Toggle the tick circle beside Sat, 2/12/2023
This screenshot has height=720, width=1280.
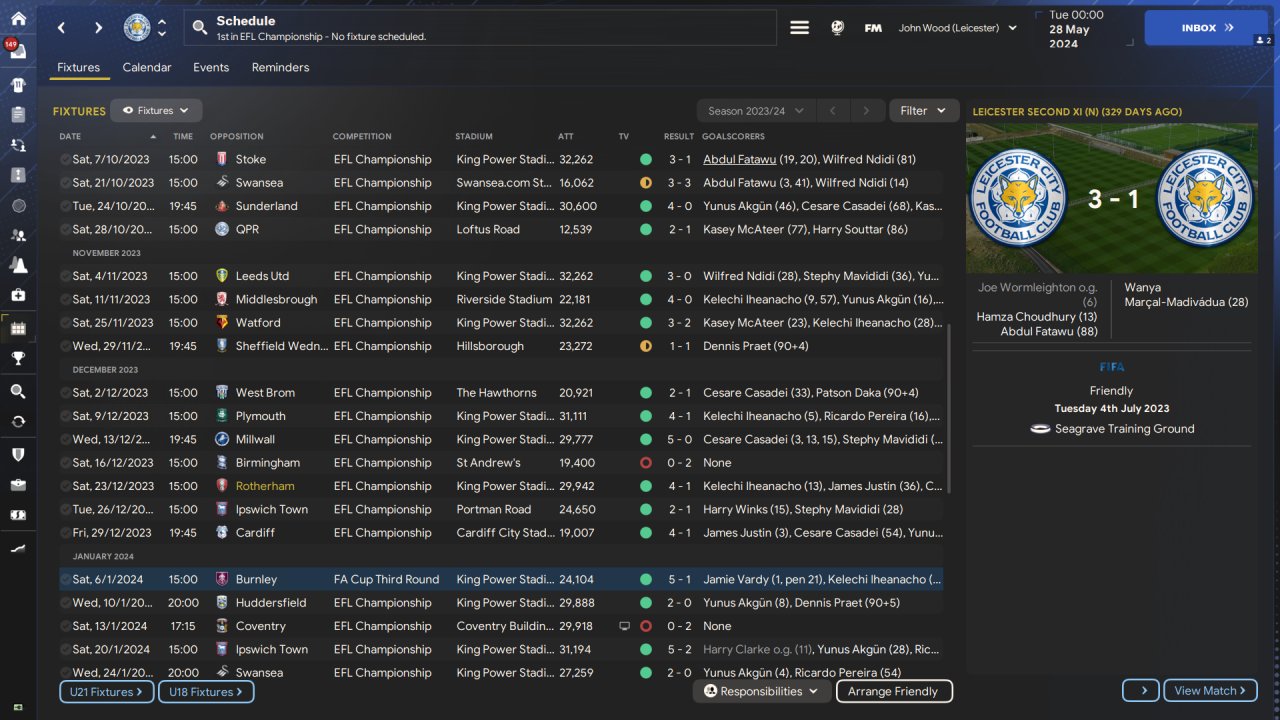point(65,393)
